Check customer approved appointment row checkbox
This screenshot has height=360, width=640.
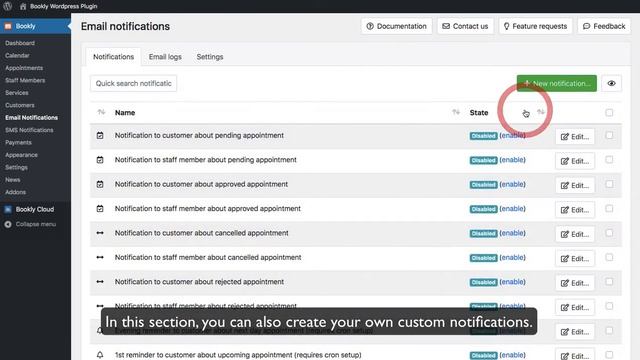(609, 184)
